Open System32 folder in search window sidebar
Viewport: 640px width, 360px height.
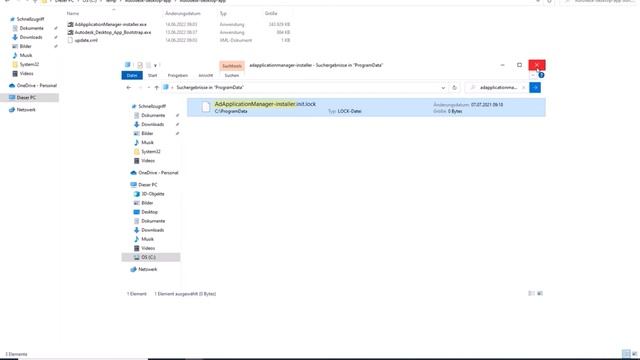(151, 151)
